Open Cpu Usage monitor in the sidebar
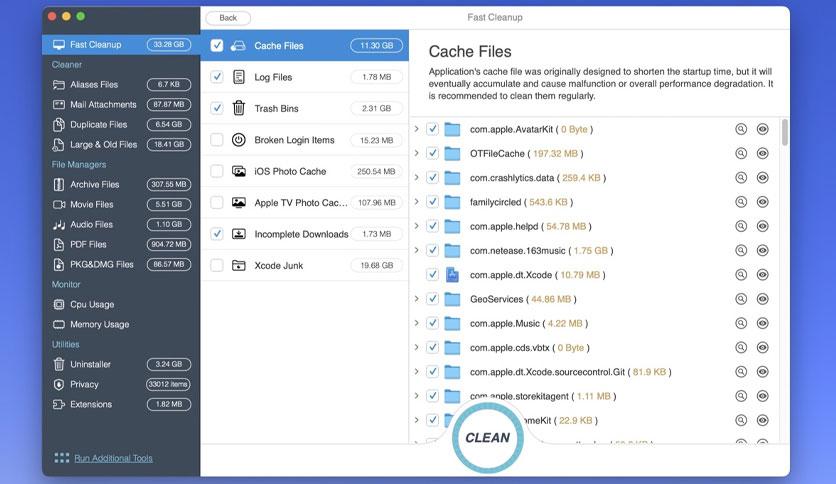 (121, 304)
